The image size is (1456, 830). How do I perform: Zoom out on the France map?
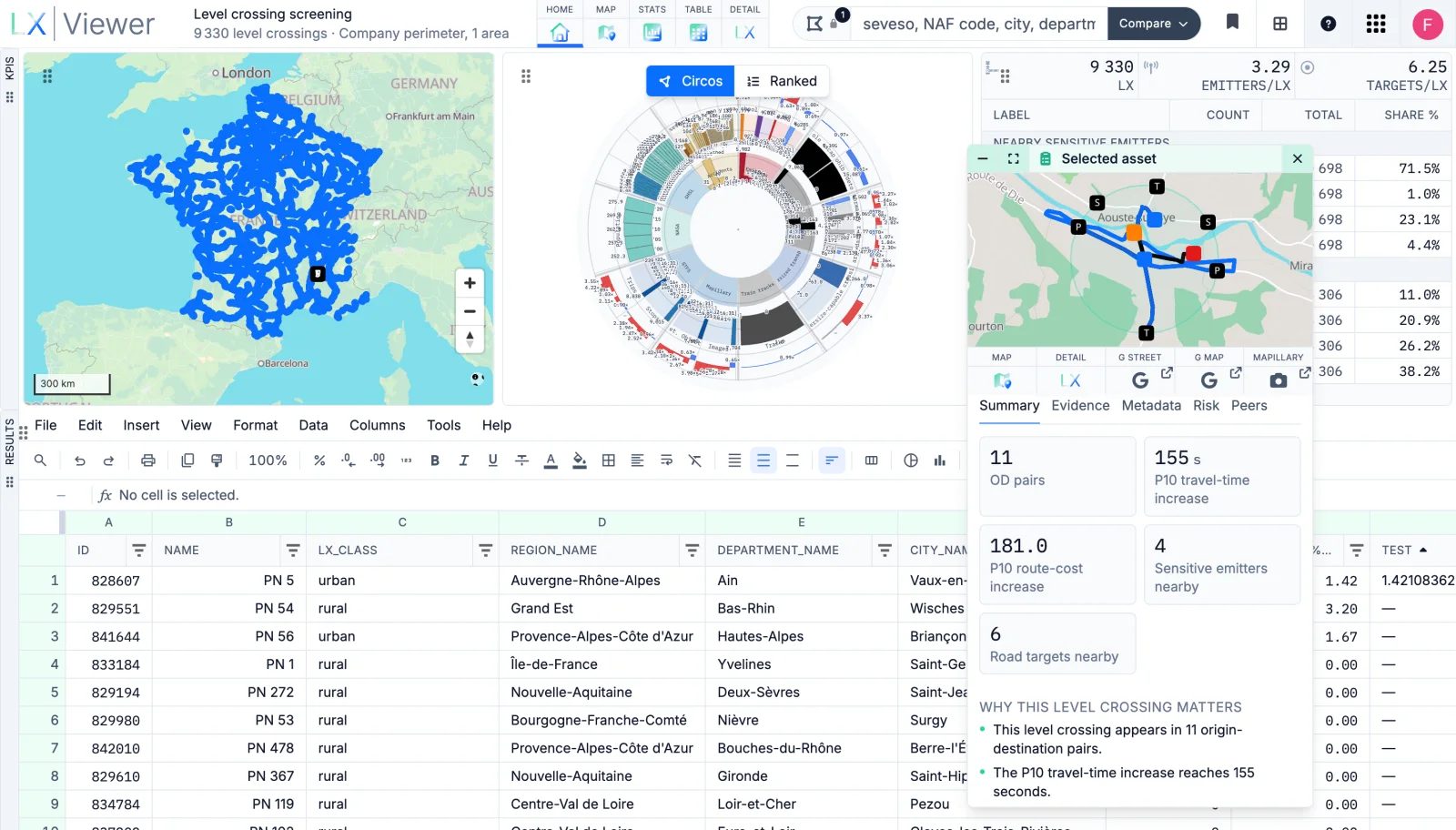point(470,311)
